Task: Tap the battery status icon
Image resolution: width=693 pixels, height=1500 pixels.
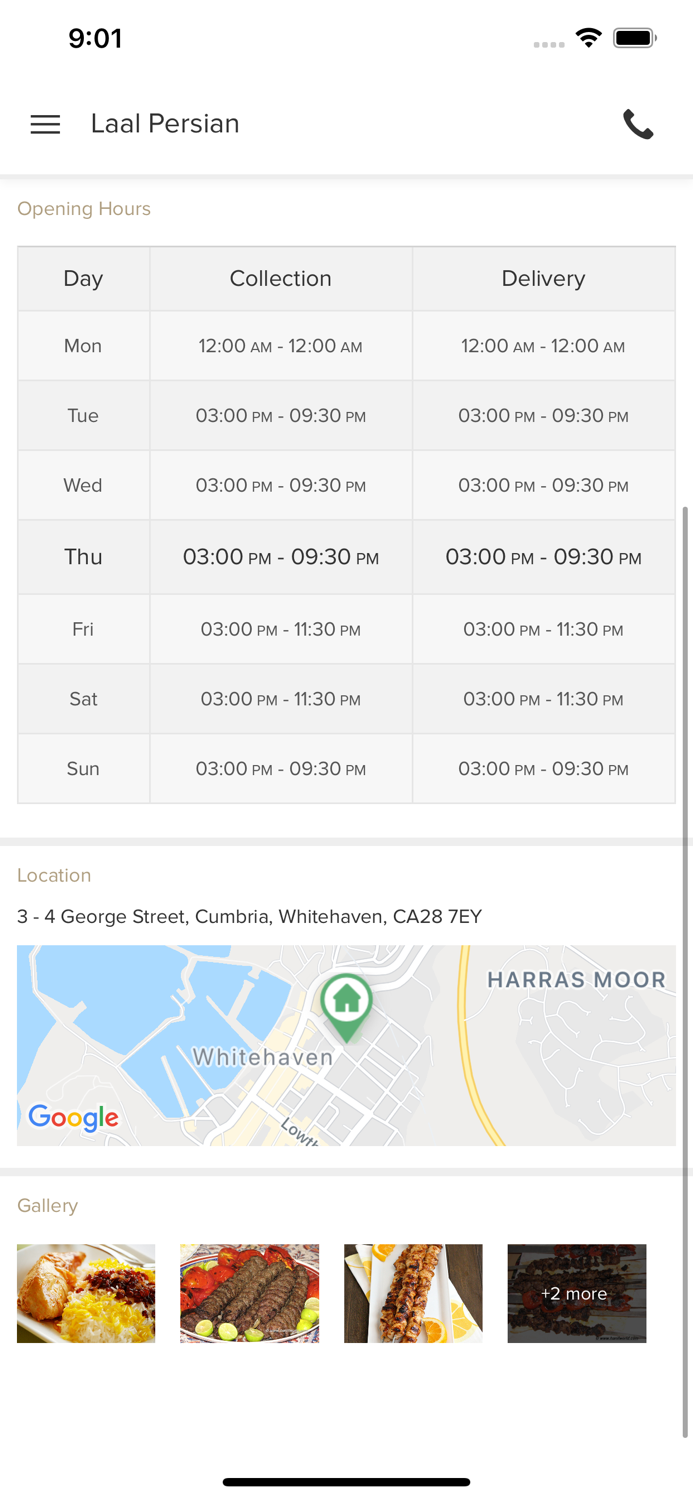Action: (634, 38)
